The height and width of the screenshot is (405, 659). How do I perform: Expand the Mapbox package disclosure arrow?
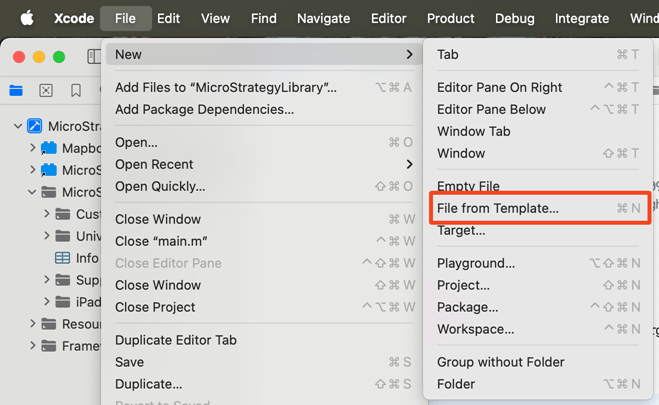pos(33,148)
